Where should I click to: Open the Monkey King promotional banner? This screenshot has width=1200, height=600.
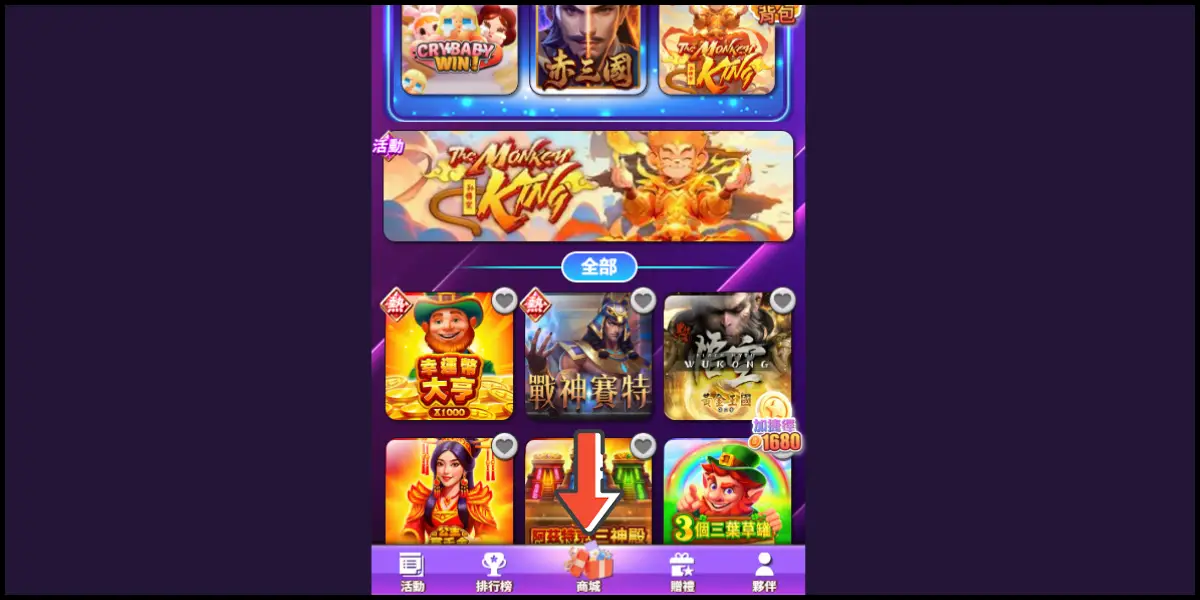(x=588, y=186)
